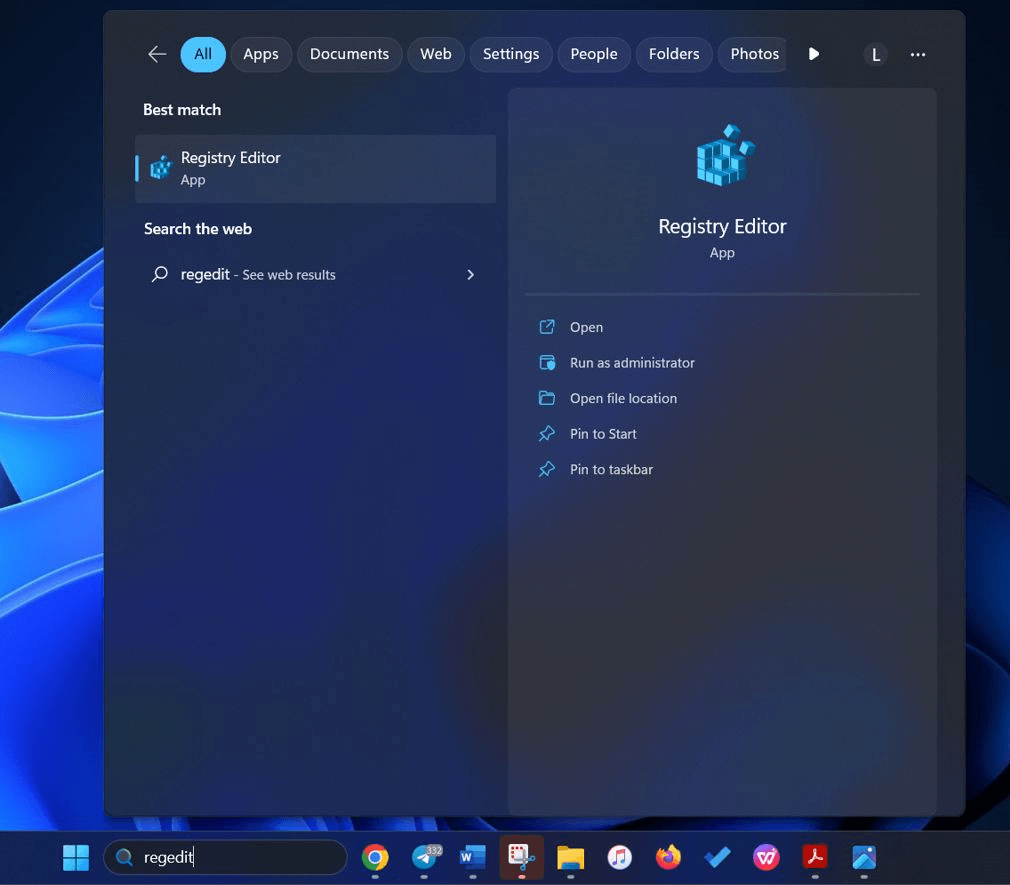Filter results by Settings

tap(511, 54)
